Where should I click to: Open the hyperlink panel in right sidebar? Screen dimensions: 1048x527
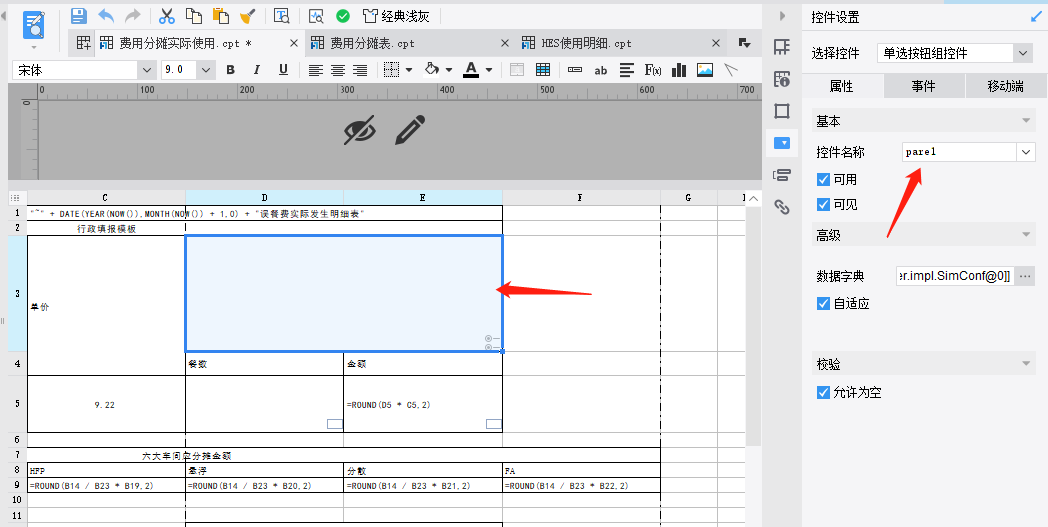782,207
